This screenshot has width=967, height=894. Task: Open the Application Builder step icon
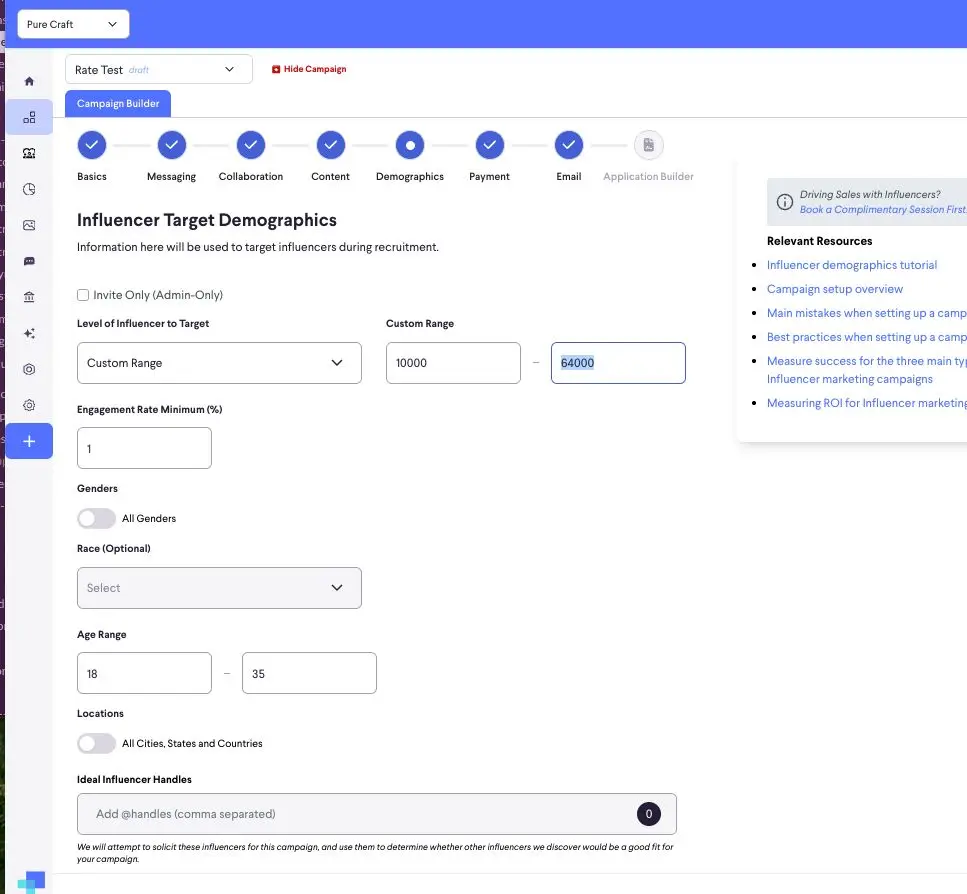[x=648, y=146]
